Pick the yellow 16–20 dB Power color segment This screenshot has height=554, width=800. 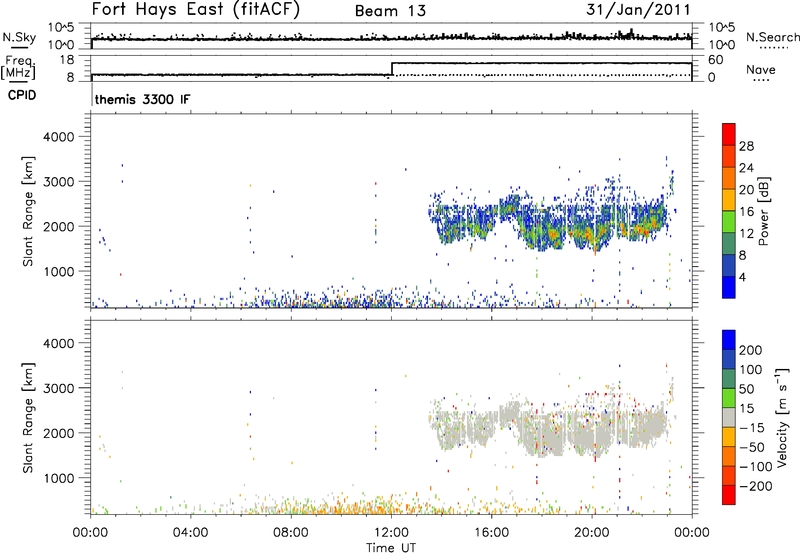point(729,199)
